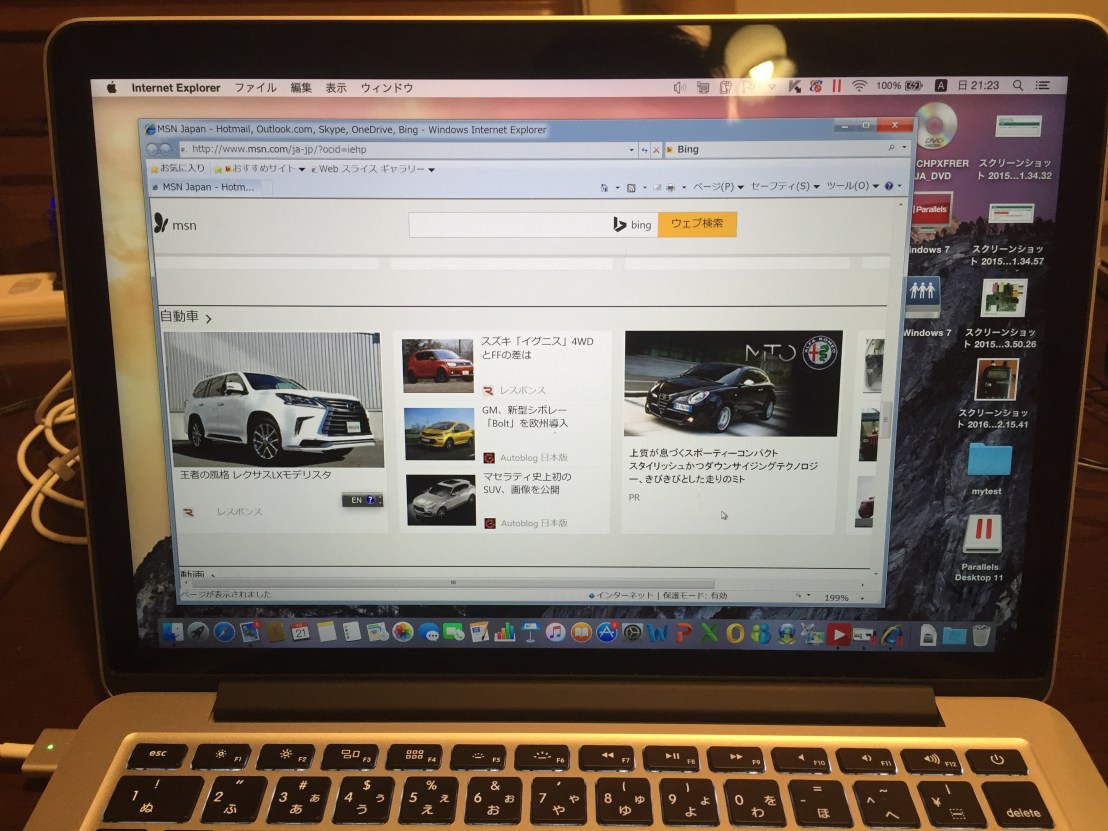This screenshot has height=831, width=1108.
Task: Click the Wi-Fi status icon
Action: pyautogui.click(x=858, y=87)
